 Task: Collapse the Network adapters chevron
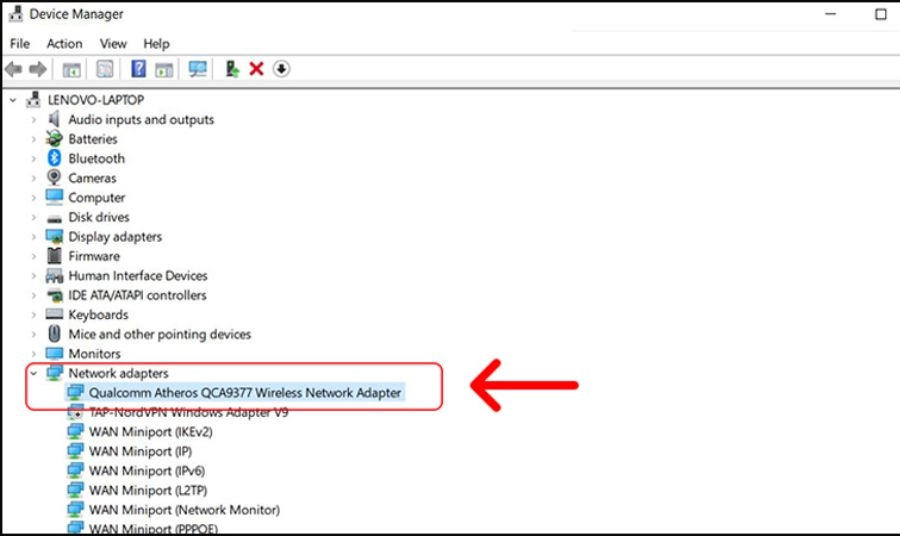point(33,373)
